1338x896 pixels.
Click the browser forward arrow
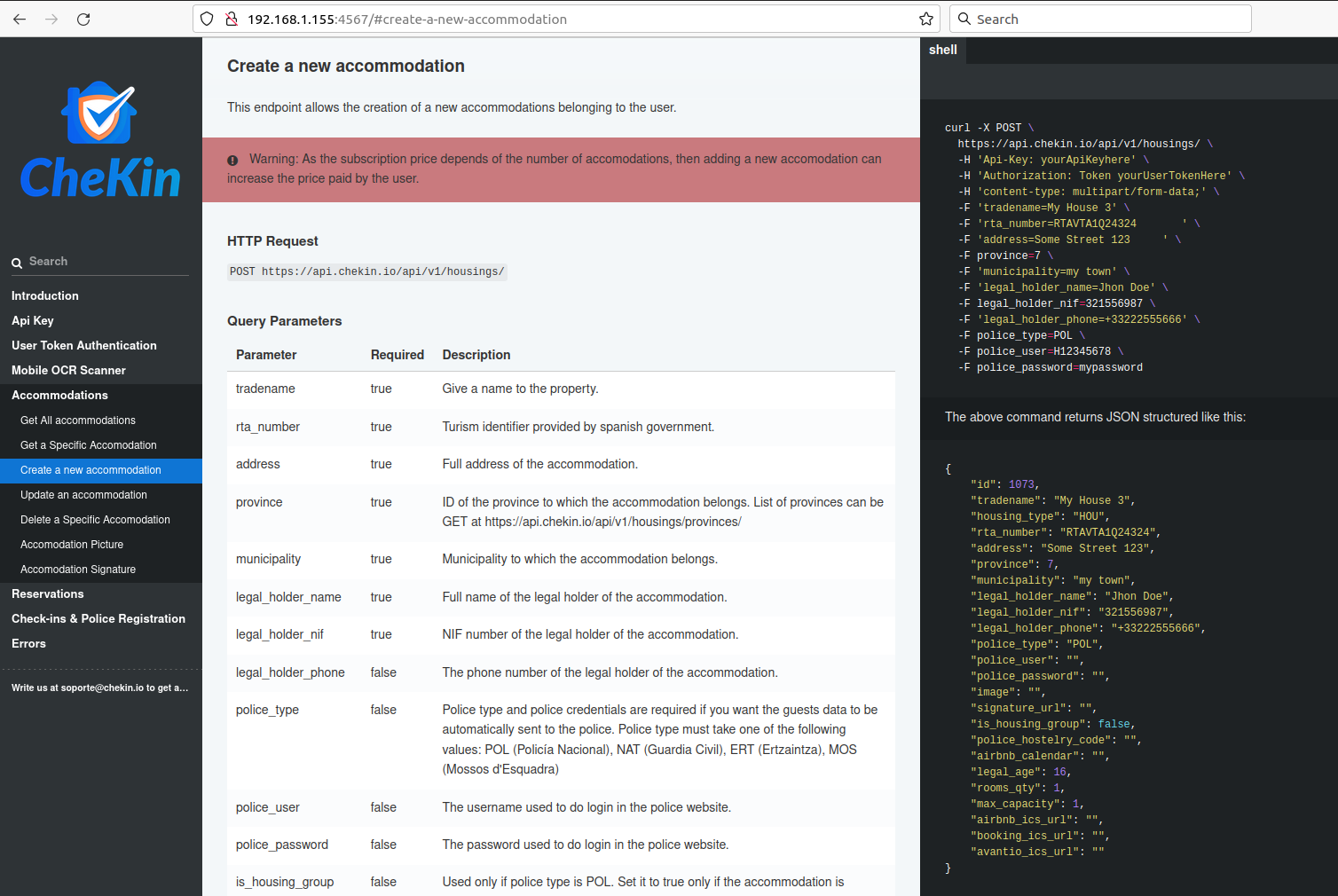click(51, 19)
